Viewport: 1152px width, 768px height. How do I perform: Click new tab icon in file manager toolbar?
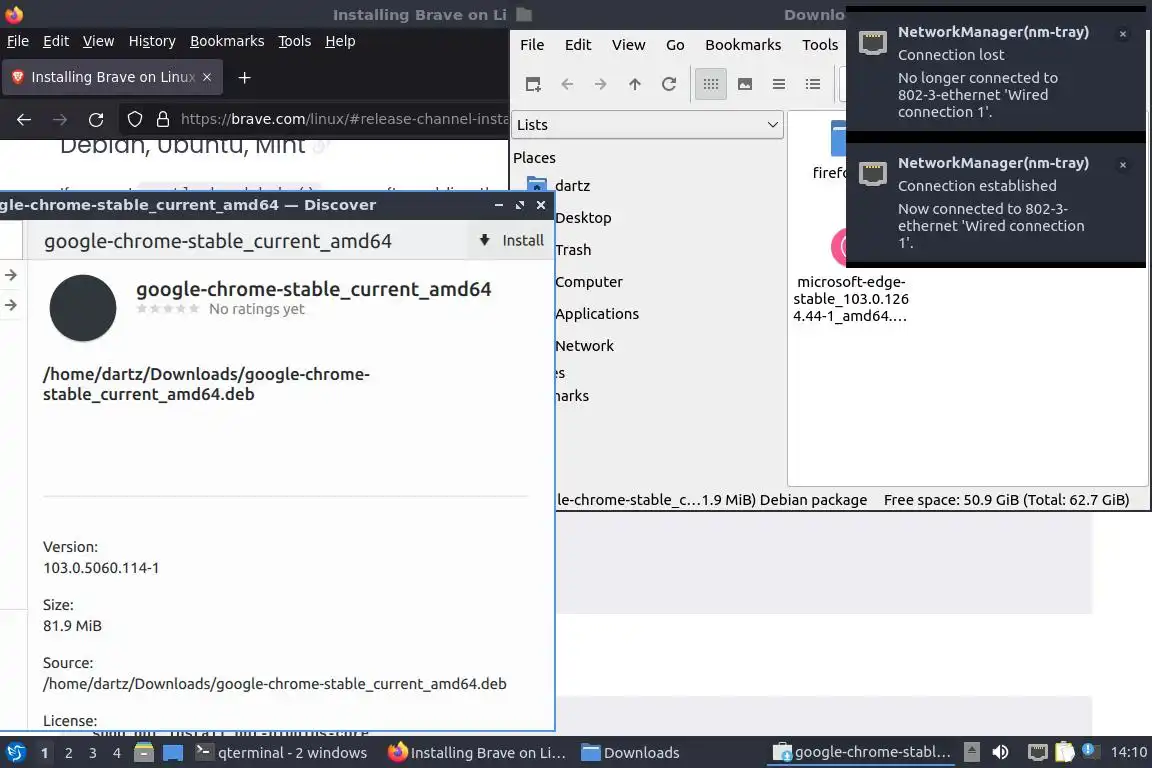533,85
